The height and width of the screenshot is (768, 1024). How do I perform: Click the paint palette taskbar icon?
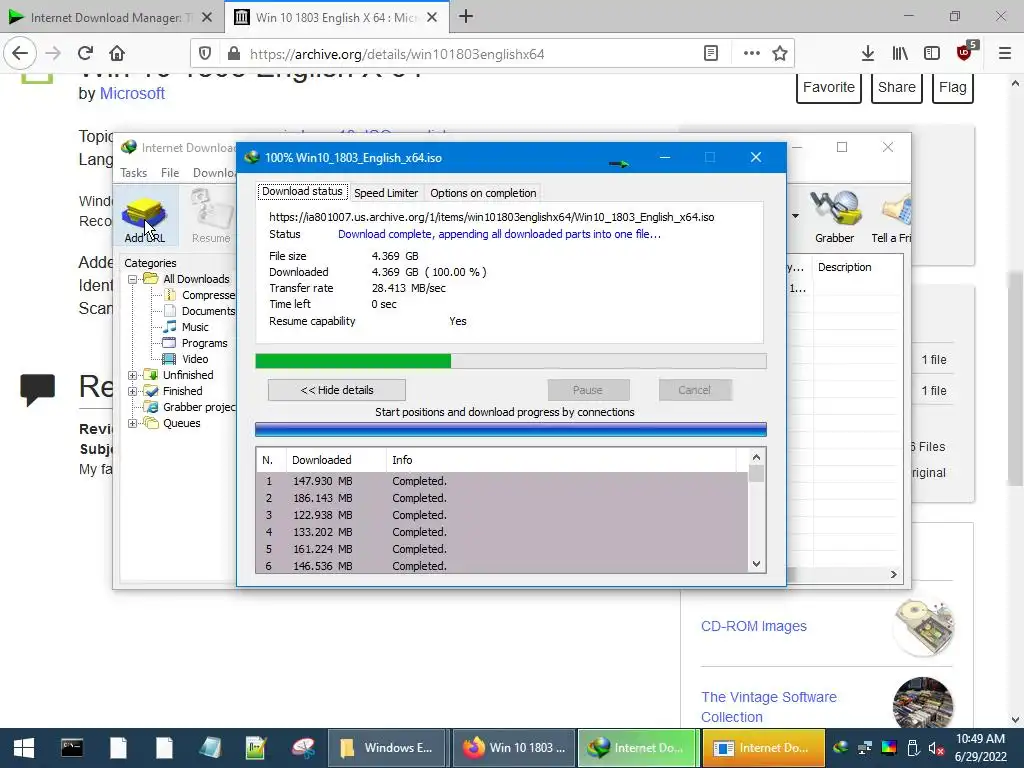(x=303, y=748)
